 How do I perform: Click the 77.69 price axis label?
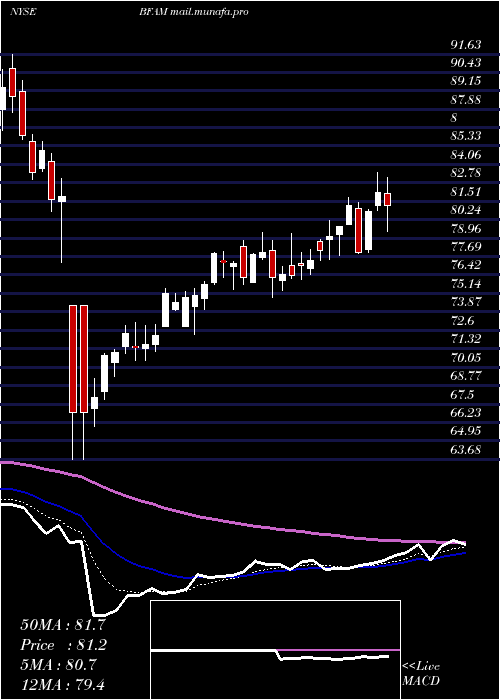(466, 247)
